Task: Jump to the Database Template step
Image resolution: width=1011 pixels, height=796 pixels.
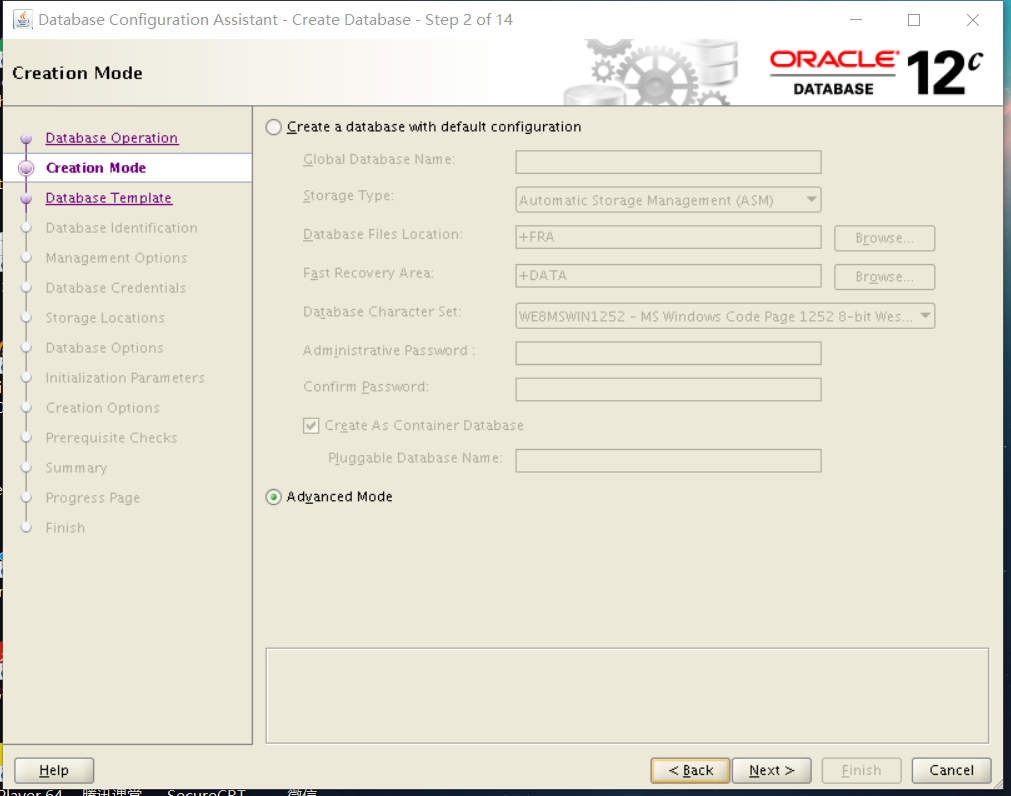Action: click(108, 197)
